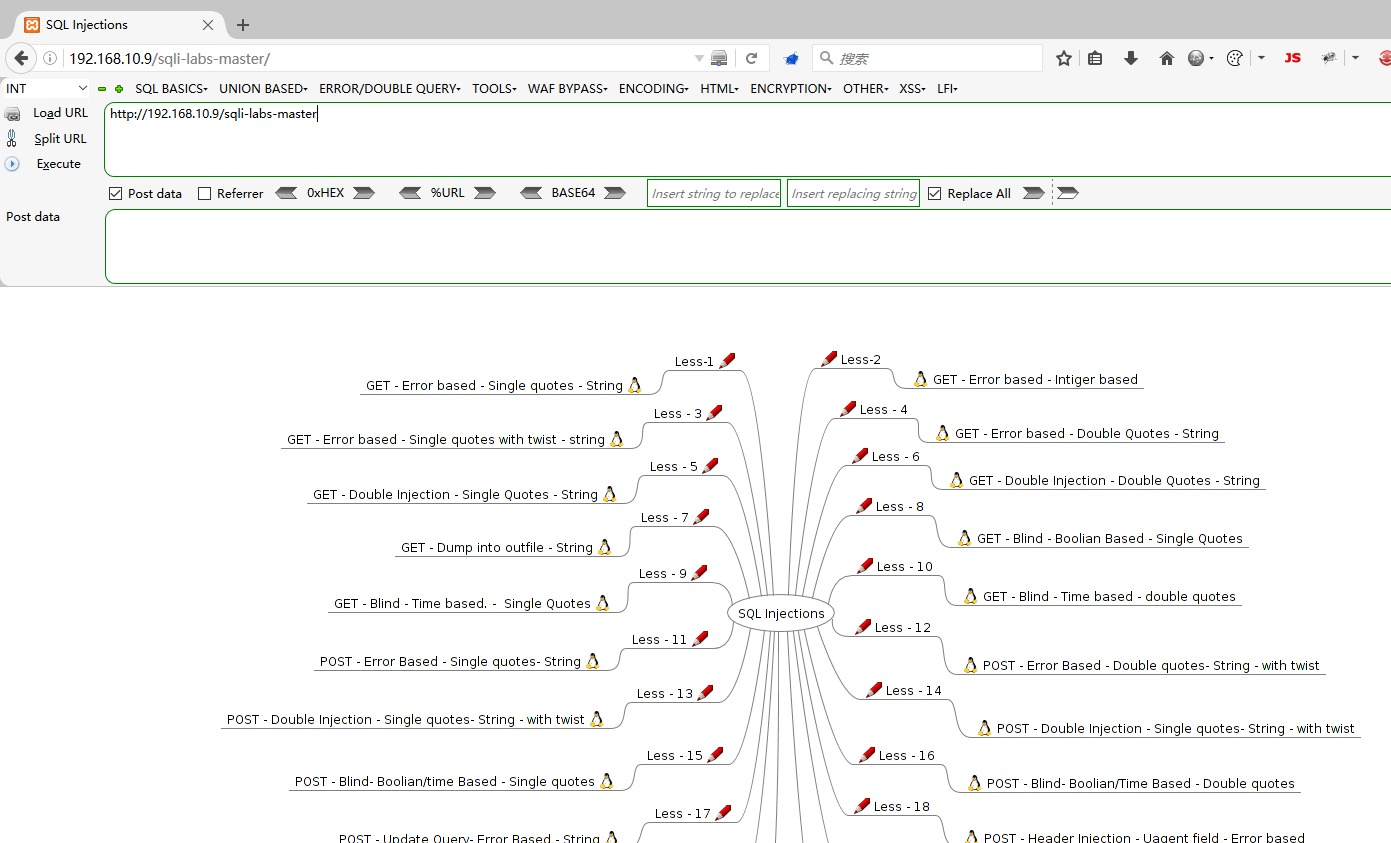
Task: Toggle the Replace All checkbox
Action: click(x=935, y=194)
